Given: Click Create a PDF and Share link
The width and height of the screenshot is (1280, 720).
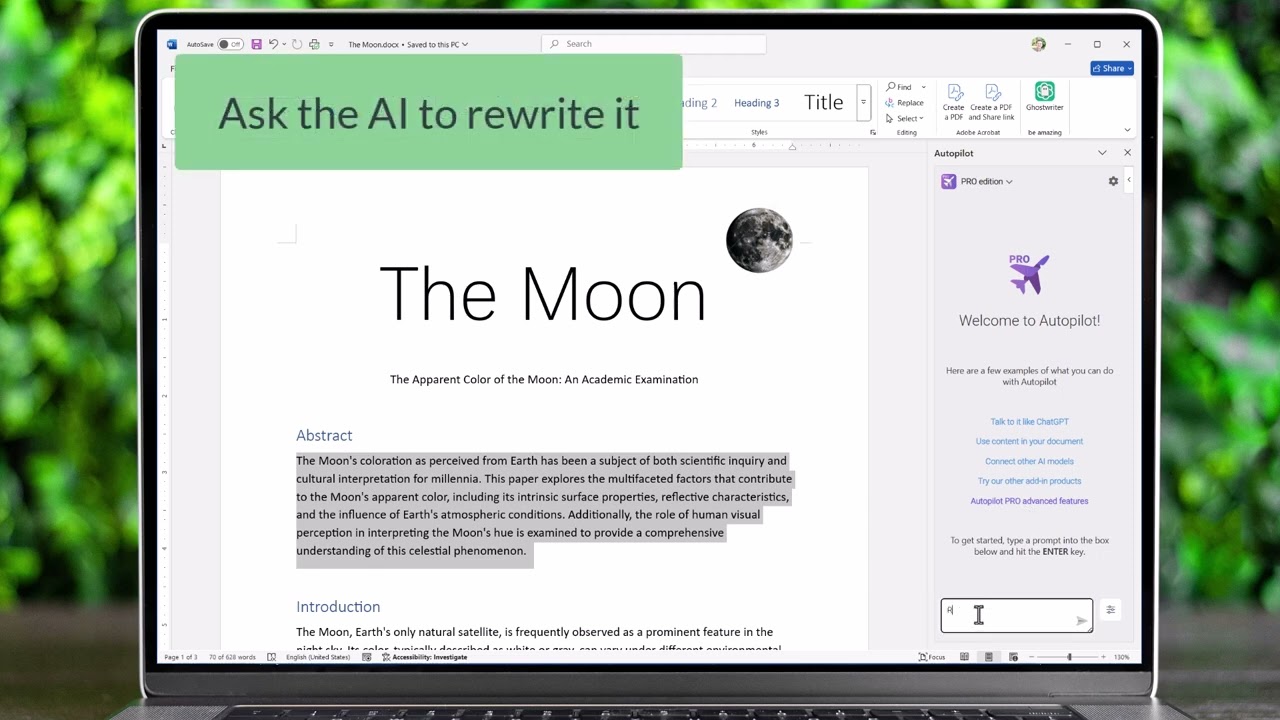Looking at the screenshot, I should 991,102.
